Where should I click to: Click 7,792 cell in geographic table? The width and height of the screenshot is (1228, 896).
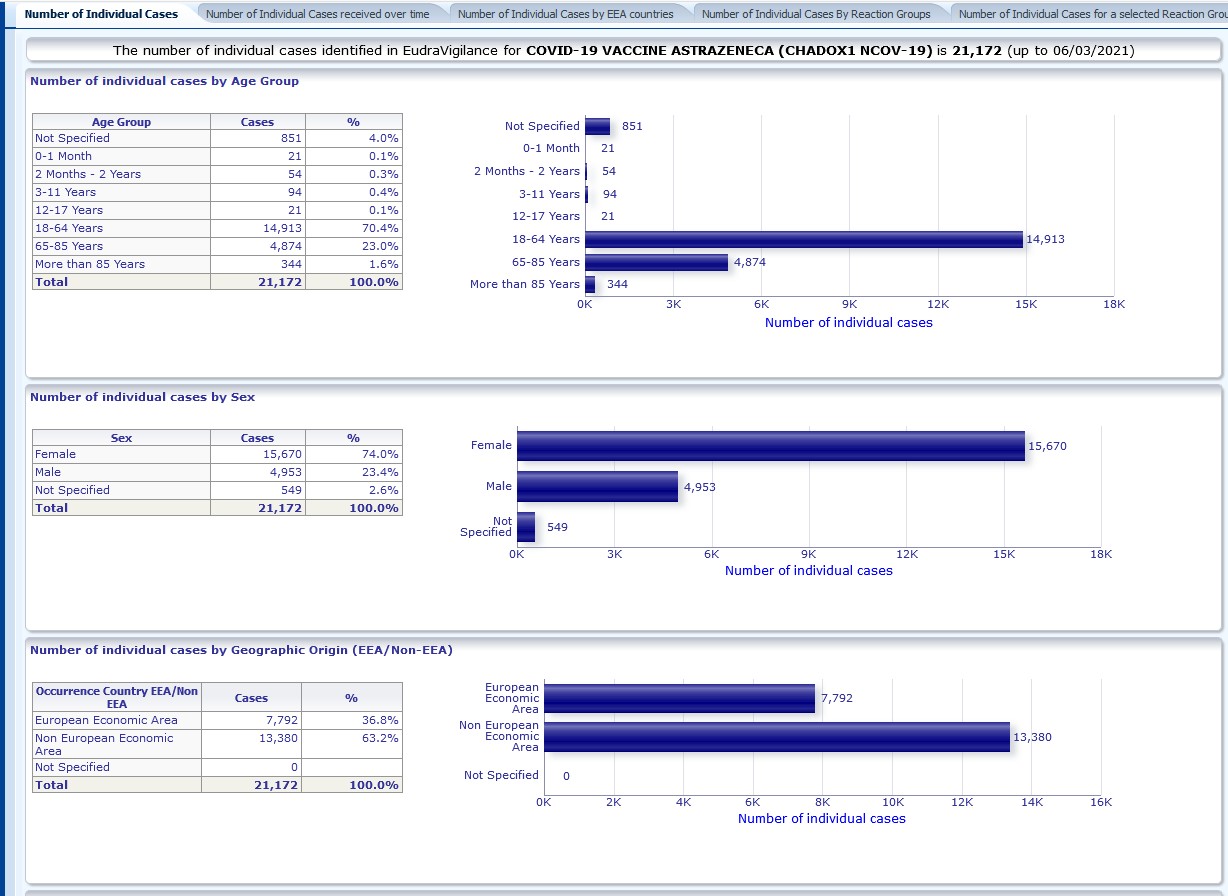[251, 720]
